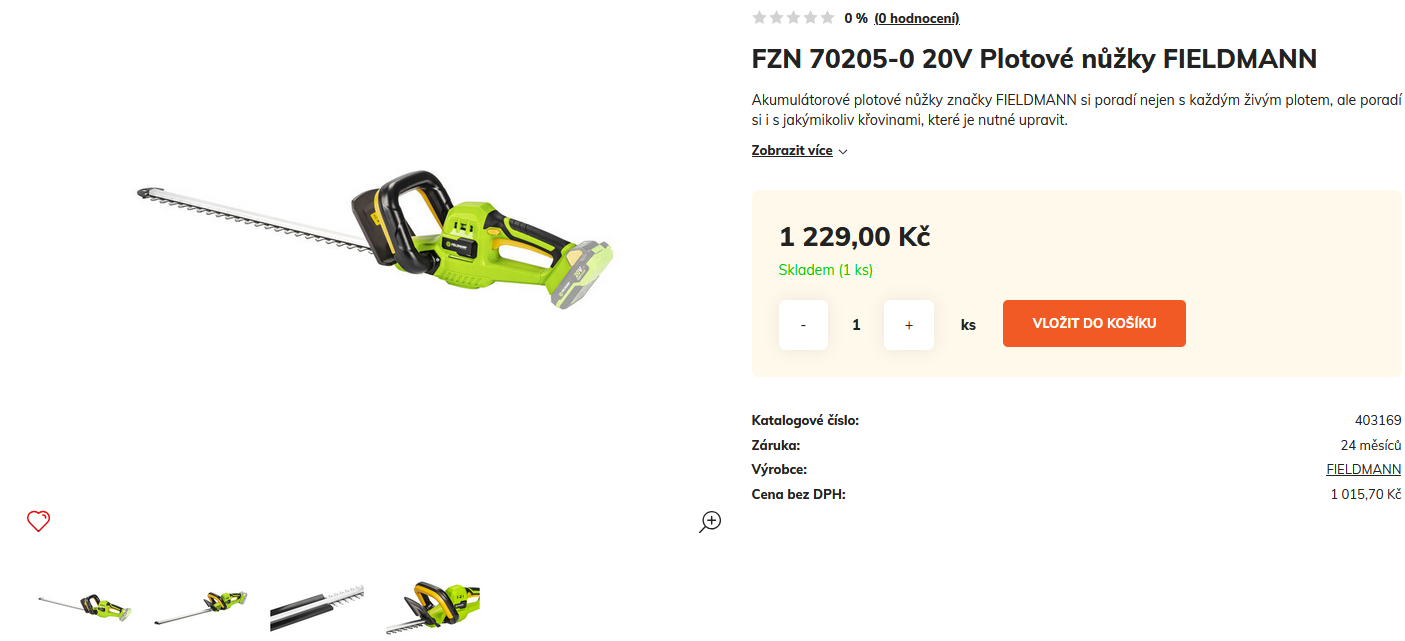Rate product with the fourth star
Viewport: 1405px width, 641px height.
(810, 17)
